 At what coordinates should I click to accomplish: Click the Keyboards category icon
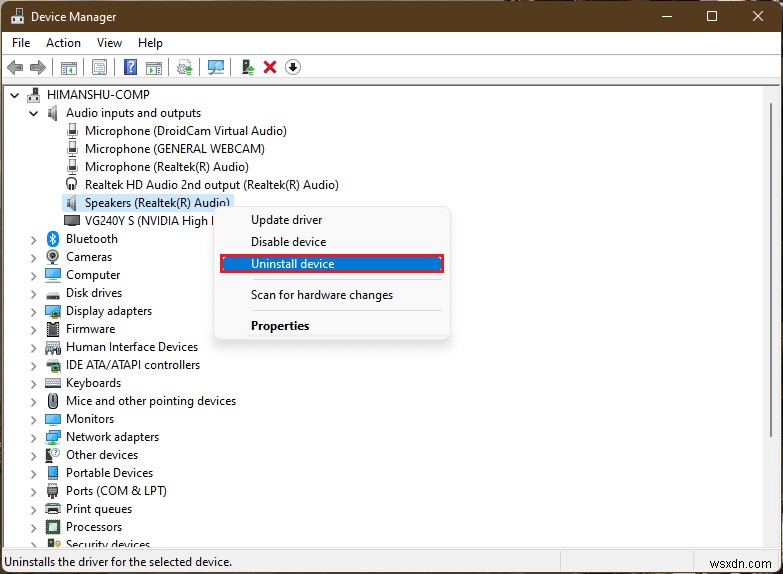click(x=52, y=383)
